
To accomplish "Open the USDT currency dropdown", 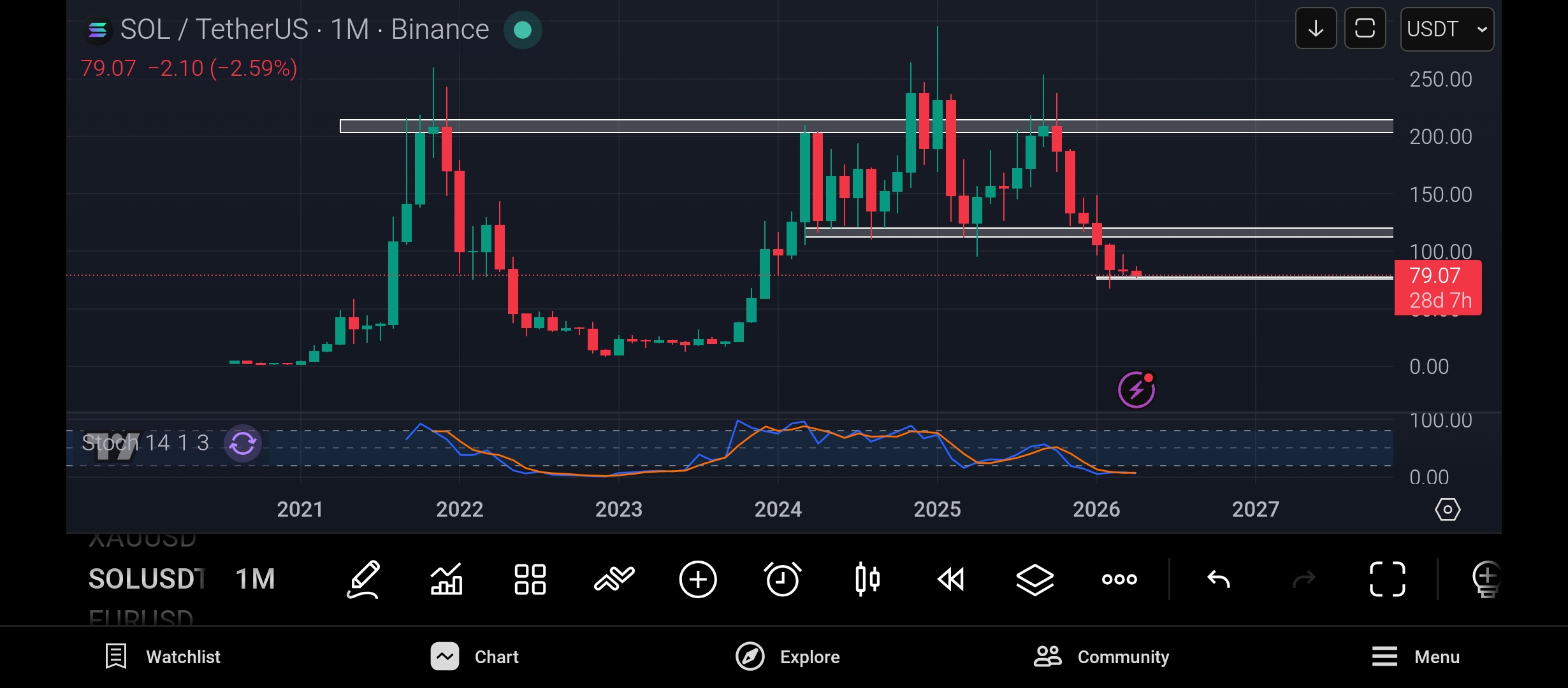I will [1447, 29].
